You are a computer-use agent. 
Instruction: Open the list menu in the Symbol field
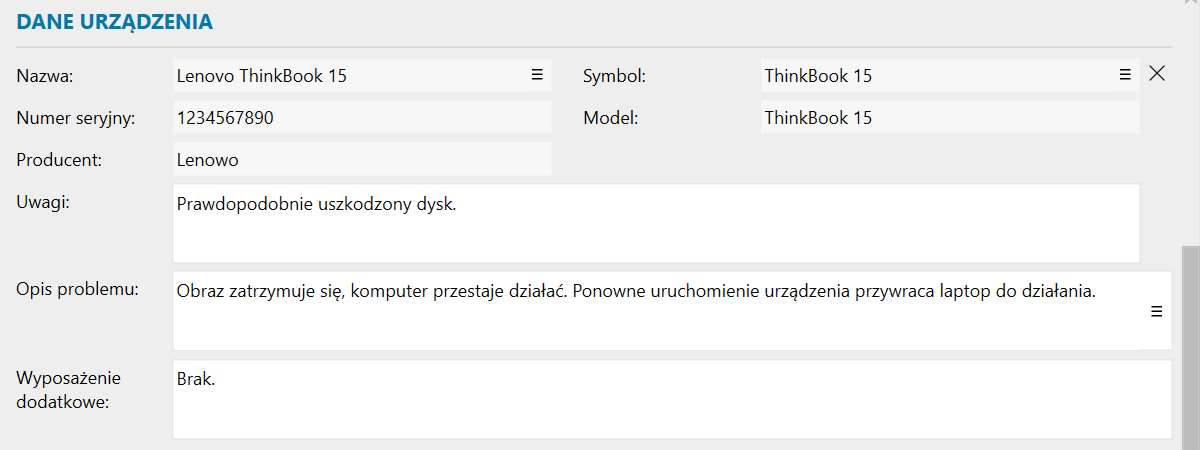click(1125, 74)
